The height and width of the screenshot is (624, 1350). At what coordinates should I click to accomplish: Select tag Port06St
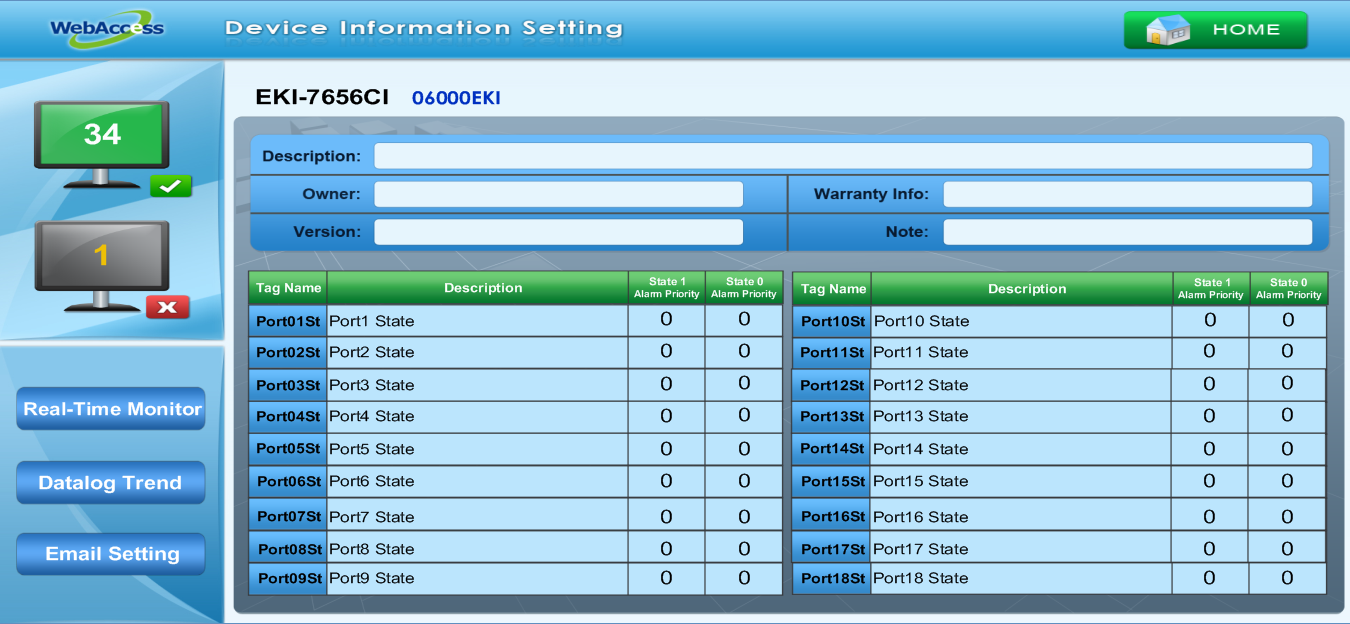point(288,481)
